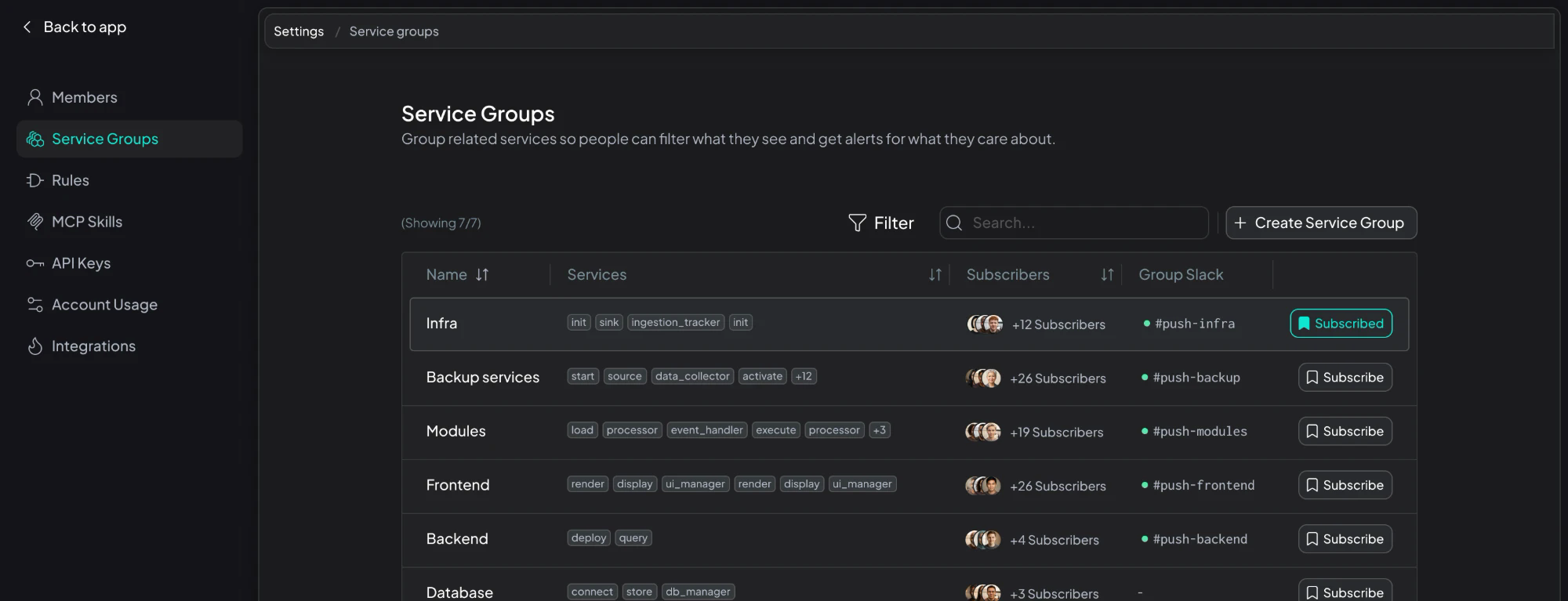Subscribe to the Database group
This screenshot has width=1568, height=601.
click(x=1345, y=592)
